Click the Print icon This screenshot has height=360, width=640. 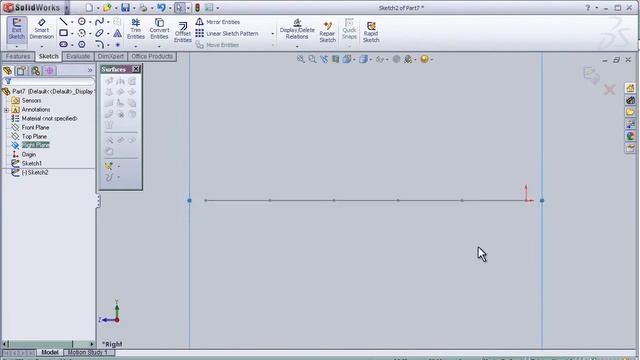[143, 7]
